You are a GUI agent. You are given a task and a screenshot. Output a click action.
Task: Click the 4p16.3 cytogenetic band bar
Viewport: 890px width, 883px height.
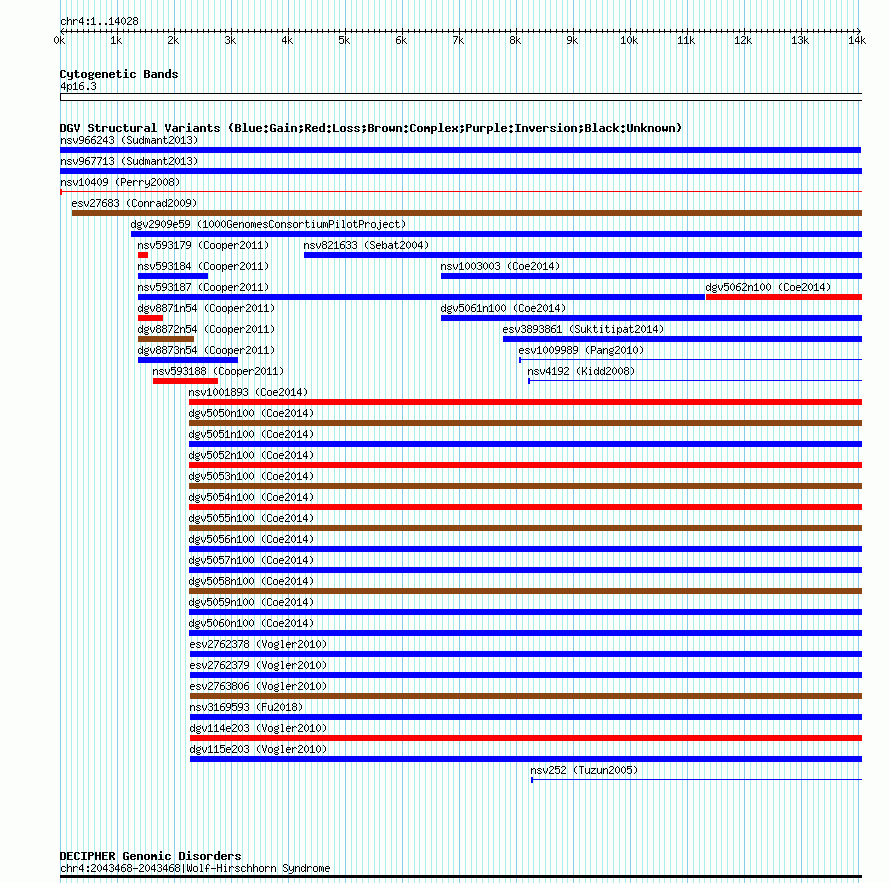pos(461,97)
